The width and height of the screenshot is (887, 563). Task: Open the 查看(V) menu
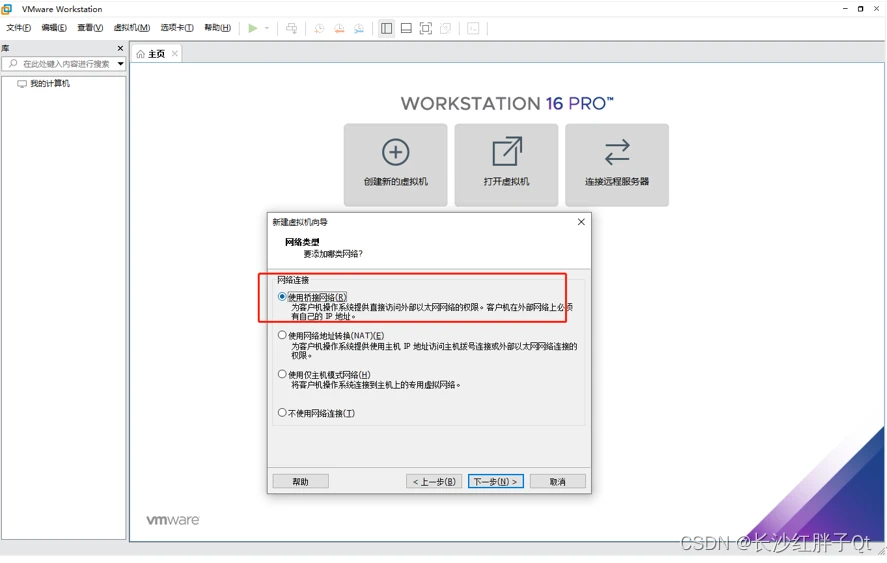coord(90,28)
